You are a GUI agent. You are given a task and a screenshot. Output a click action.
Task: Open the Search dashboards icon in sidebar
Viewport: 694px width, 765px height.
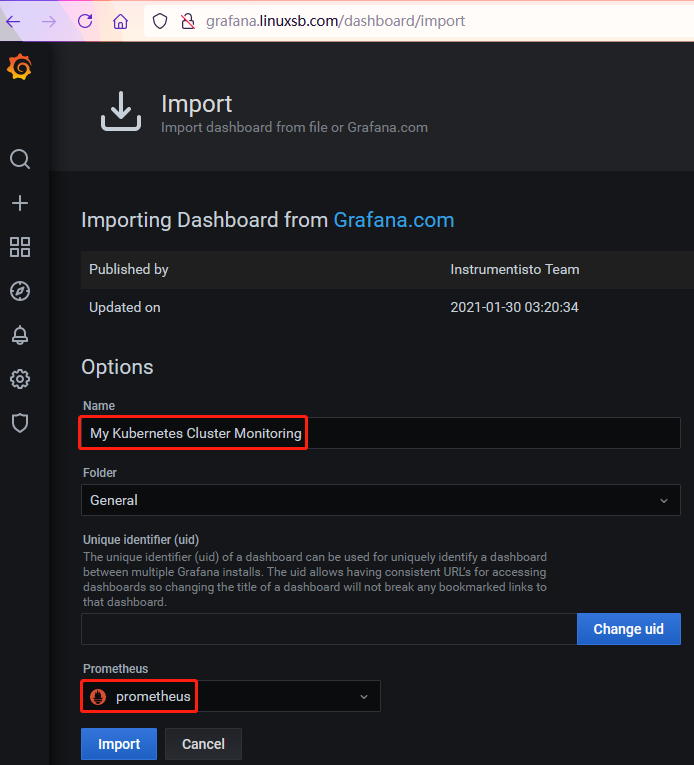(20, 160)
